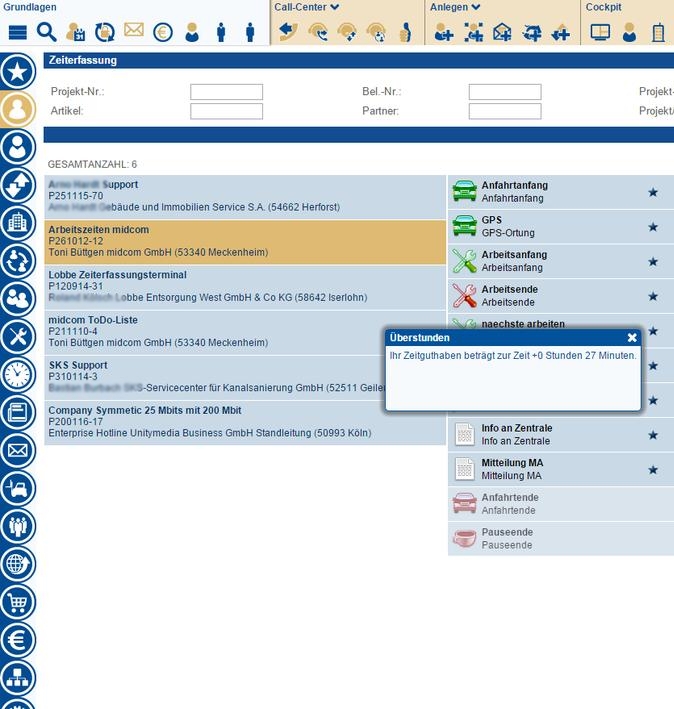The height and width of the screenshot is (709, 674).
Task: Open the Cockpit menu section
Action: (x=603, y=7)
